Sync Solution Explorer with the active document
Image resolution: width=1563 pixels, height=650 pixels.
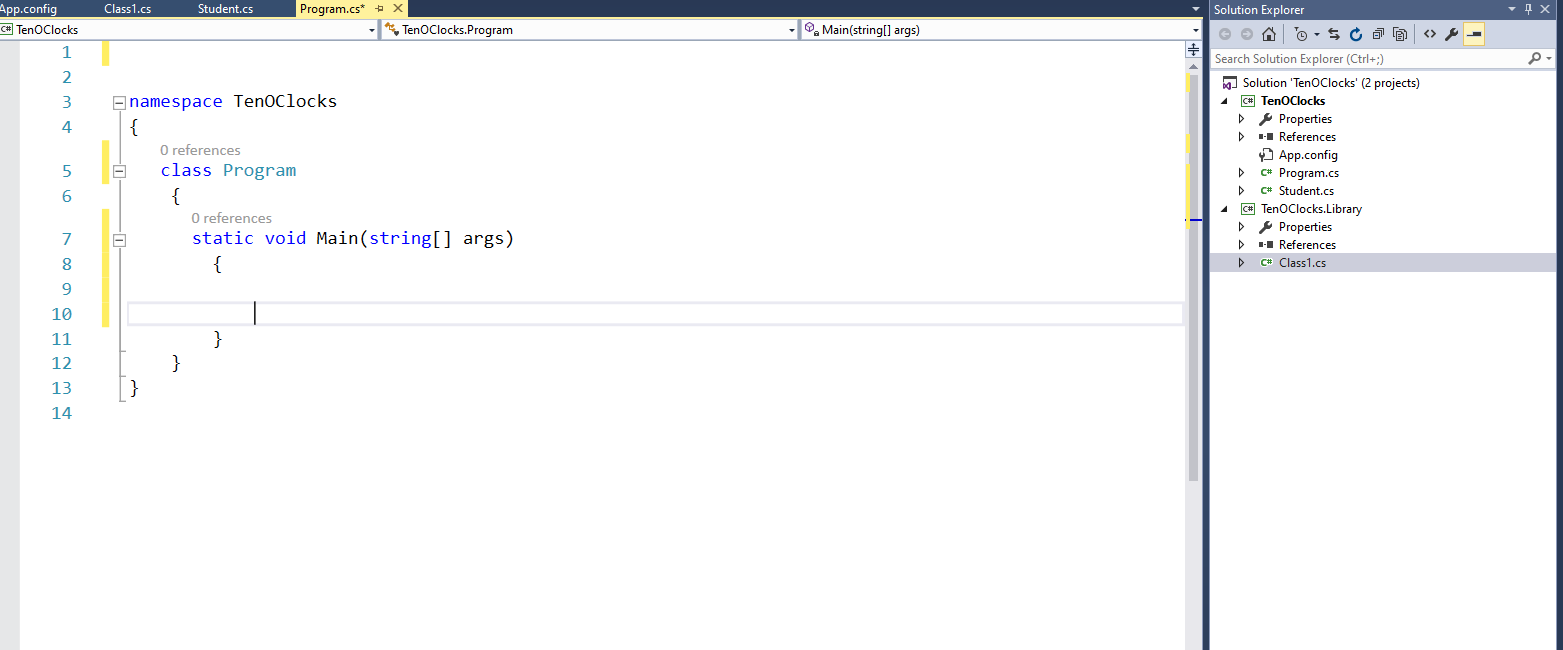[1334, 33]
